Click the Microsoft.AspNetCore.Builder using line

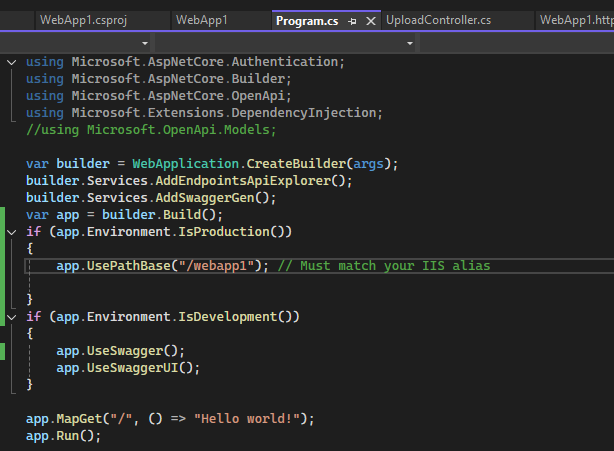click(159, 79)
